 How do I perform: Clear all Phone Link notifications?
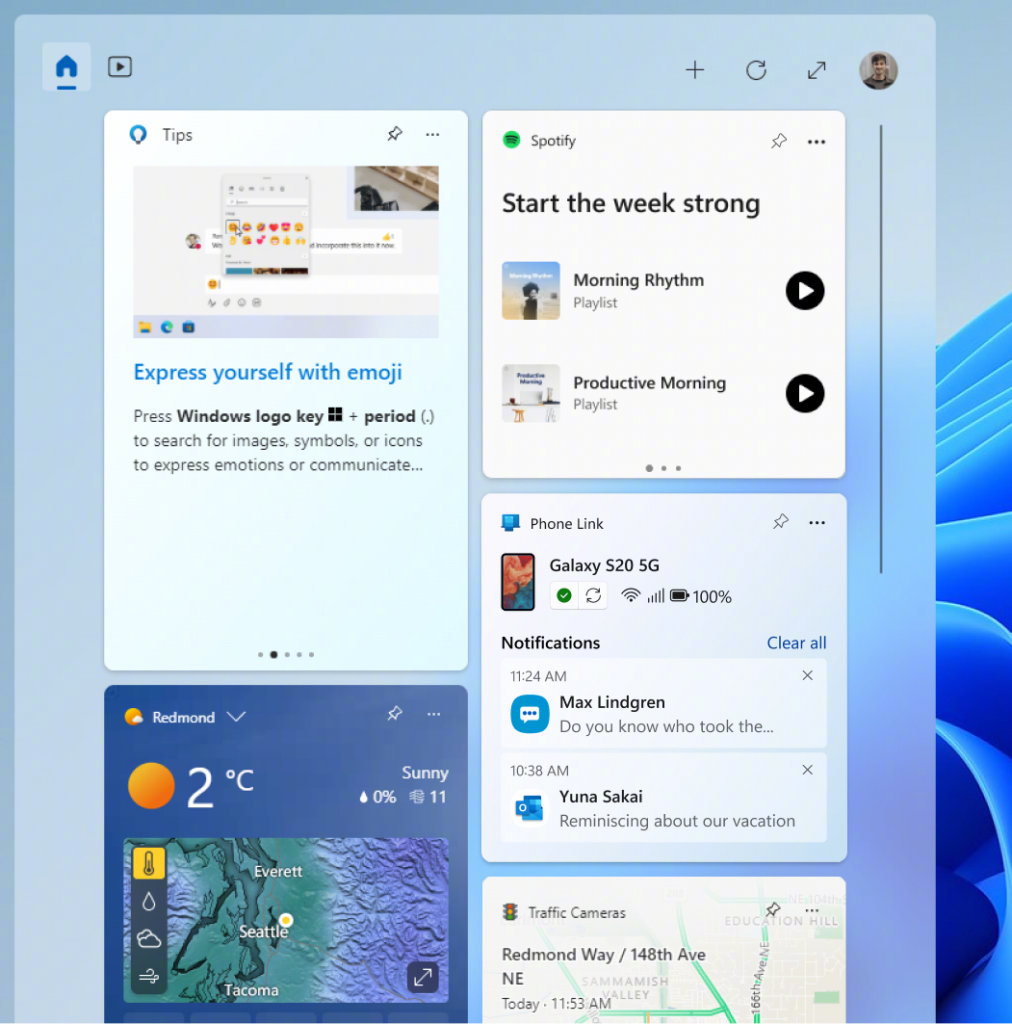click(x=796, y=643)
